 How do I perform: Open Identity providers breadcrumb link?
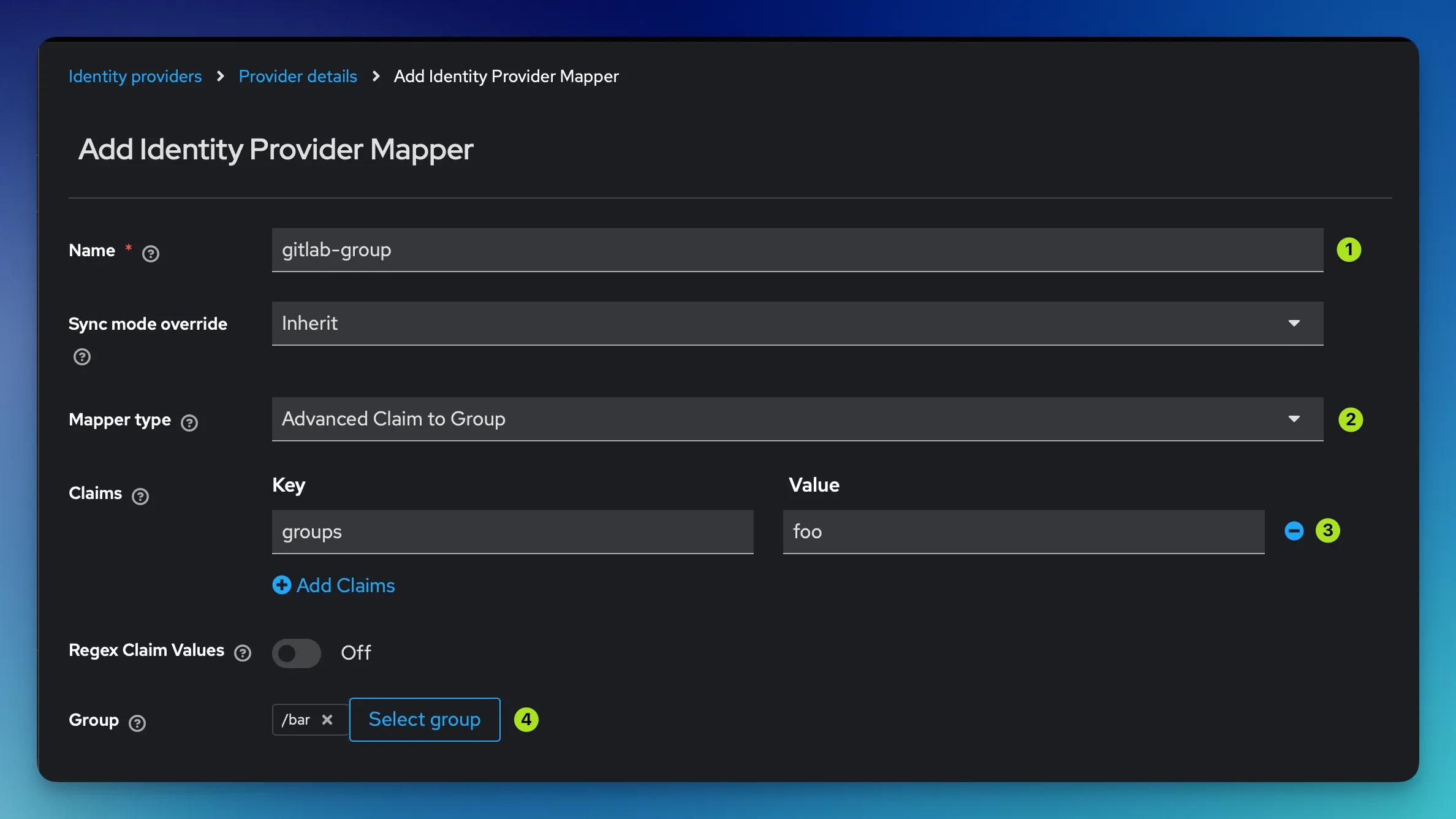135,76
